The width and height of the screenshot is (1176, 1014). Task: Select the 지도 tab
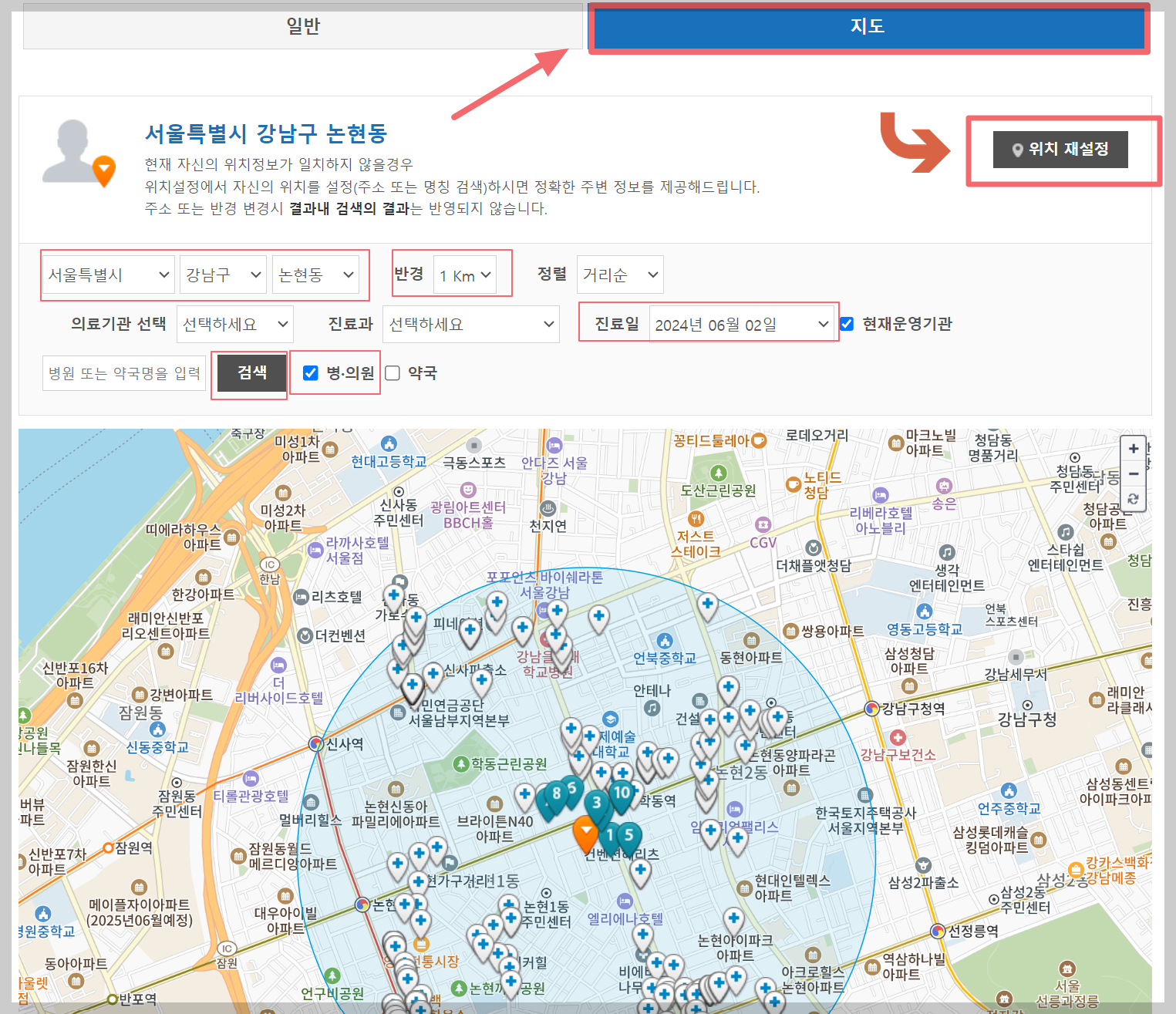tap(868, 27)
